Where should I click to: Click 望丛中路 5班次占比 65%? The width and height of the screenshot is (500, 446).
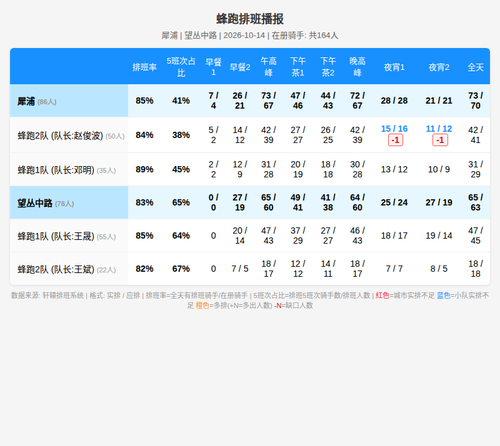click(x=181, y=203)
